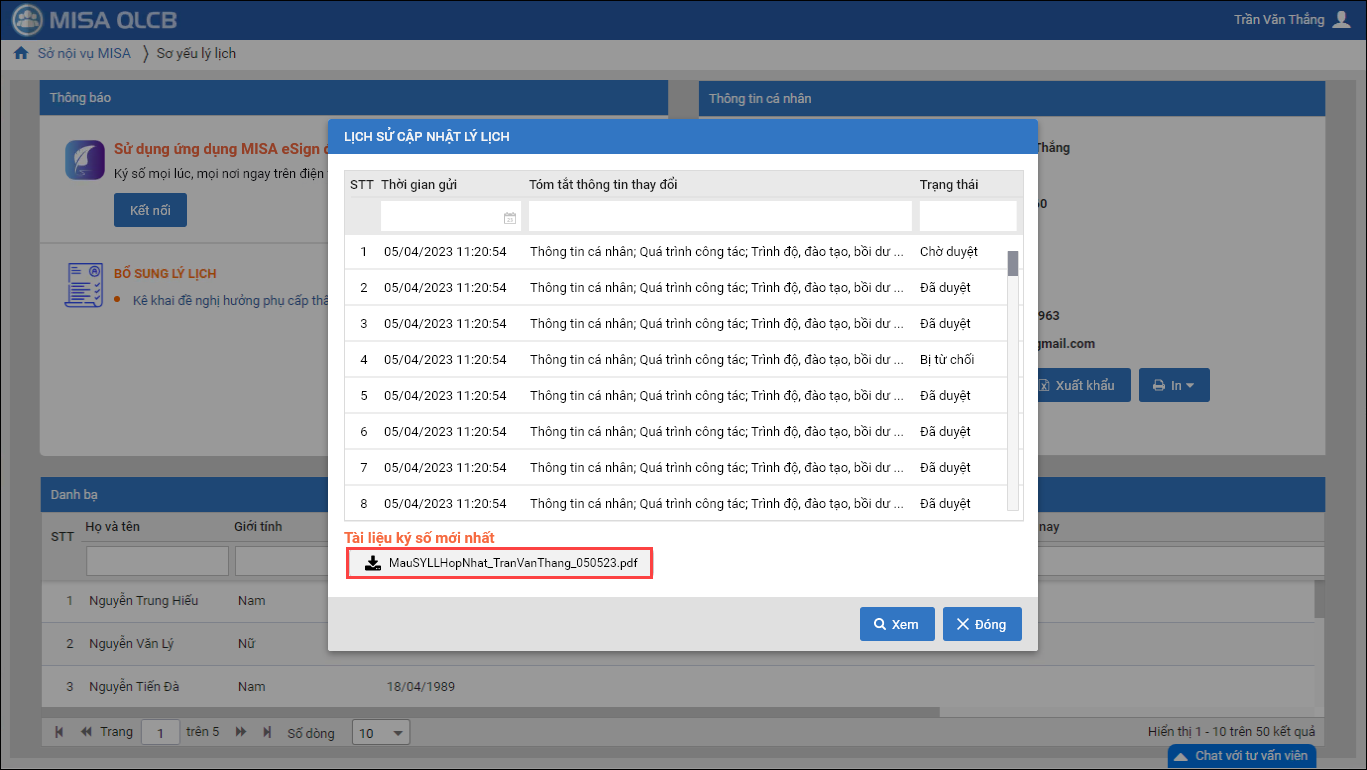Click download icon beside the PDF file
The height and width of the screenshot is (770, 1367).
click(x=373, y=563)
